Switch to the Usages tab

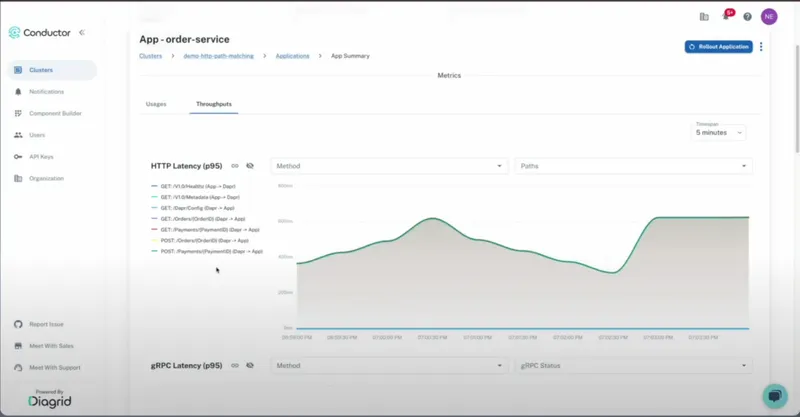click(156, 104)
